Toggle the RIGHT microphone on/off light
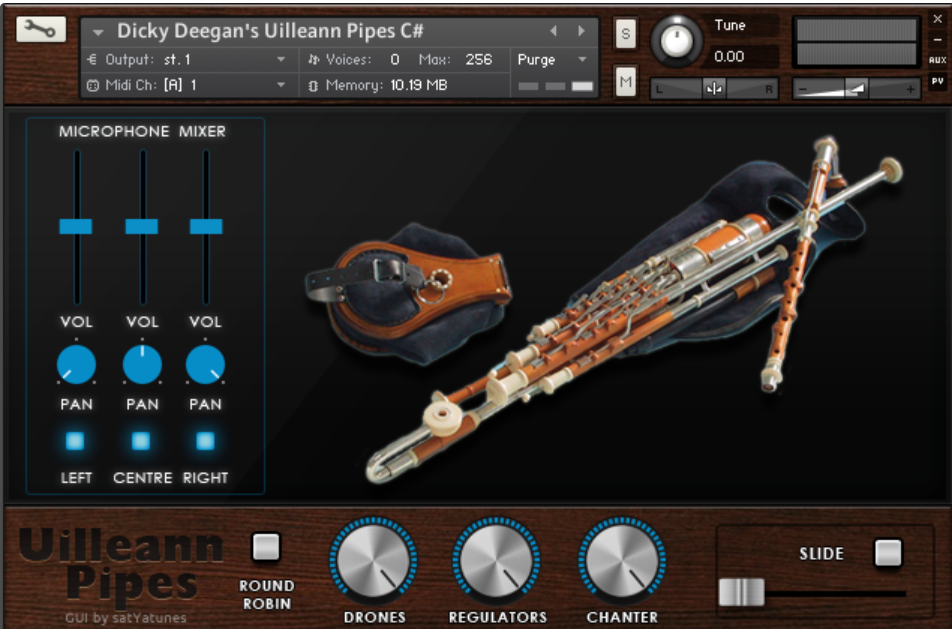This screenshot has width=952, height=629. [x=205, y=441]
